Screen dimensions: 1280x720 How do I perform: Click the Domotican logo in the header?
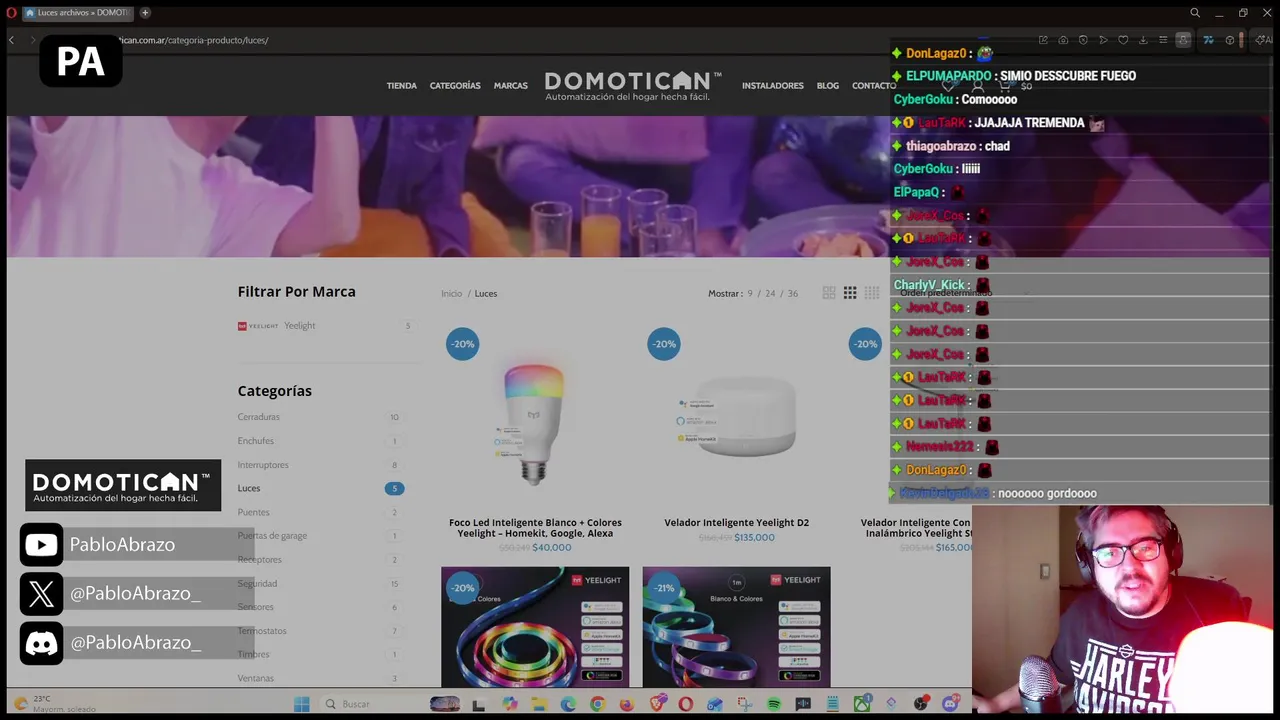click(633, 85)
